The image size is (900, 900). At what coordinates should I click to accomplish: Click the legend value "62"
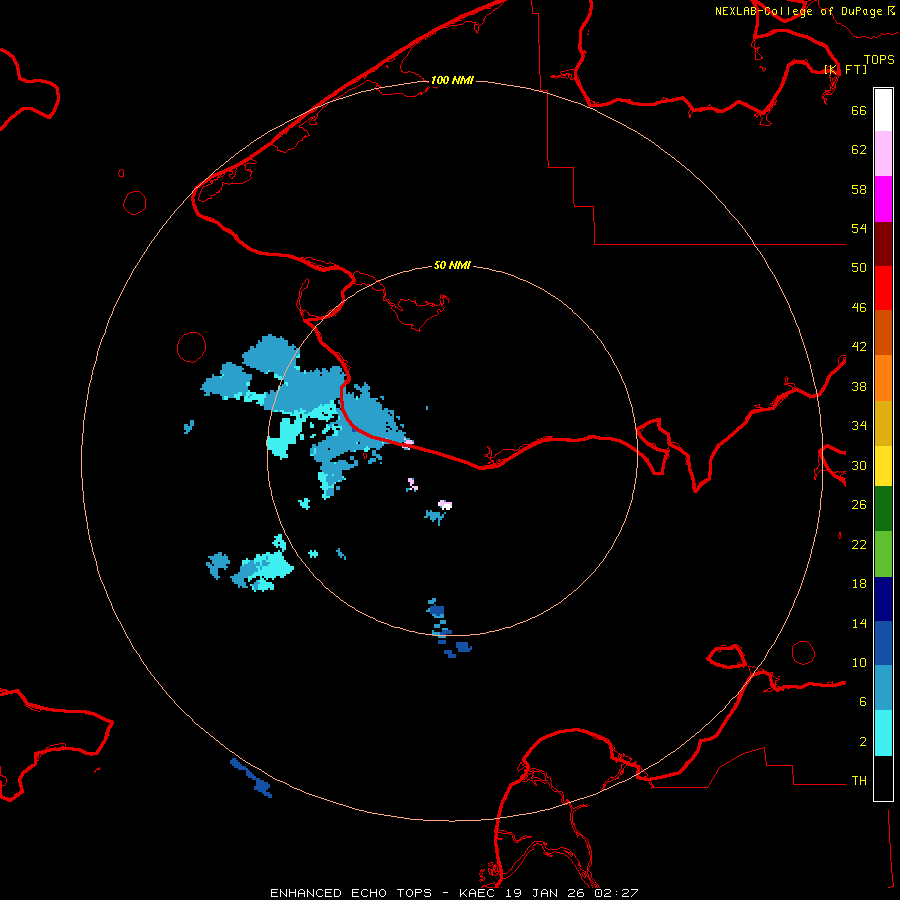[x=859, y=150]
